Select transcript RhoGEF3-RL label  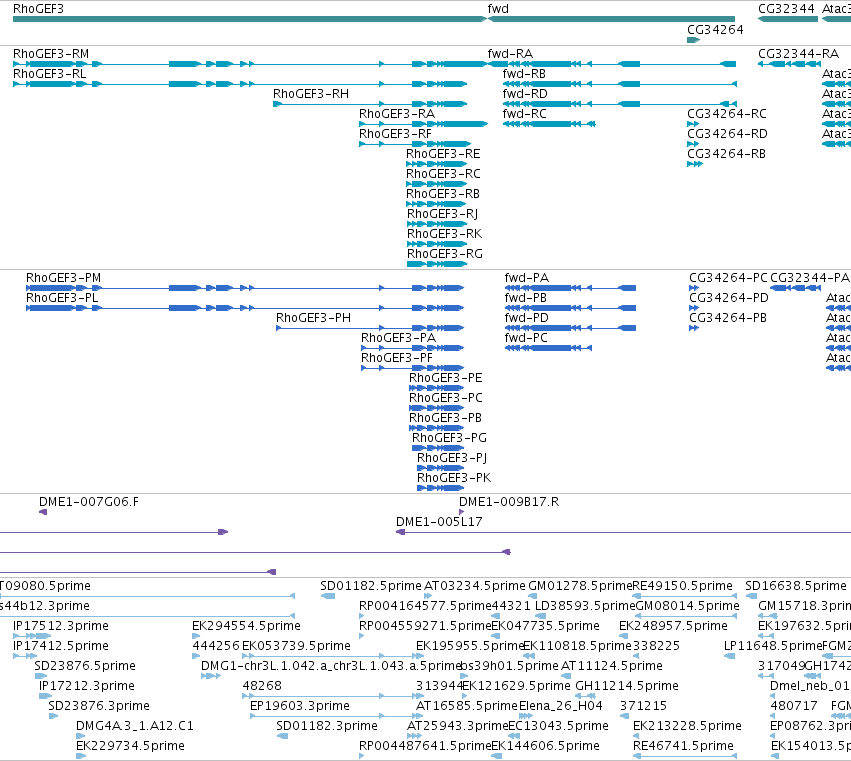49,74
